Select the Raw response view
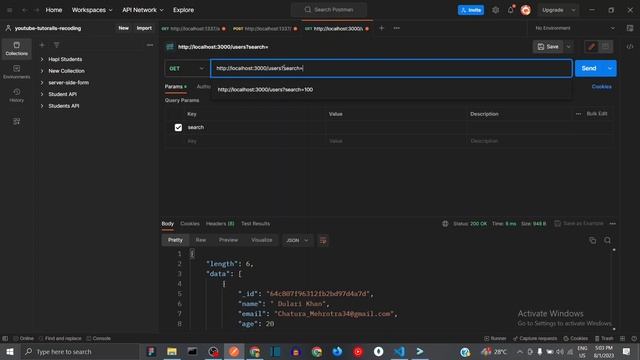640x360 pixels. click(x=200, y=240)
